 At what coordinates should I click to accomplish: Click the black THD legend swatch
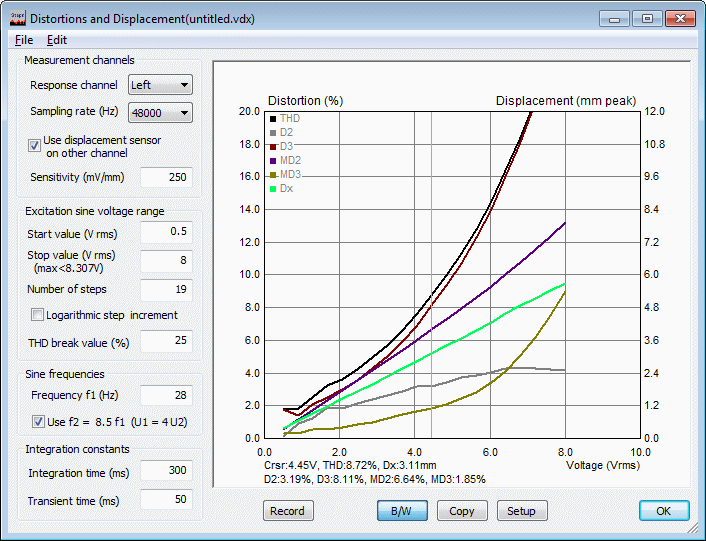[273, 118]
